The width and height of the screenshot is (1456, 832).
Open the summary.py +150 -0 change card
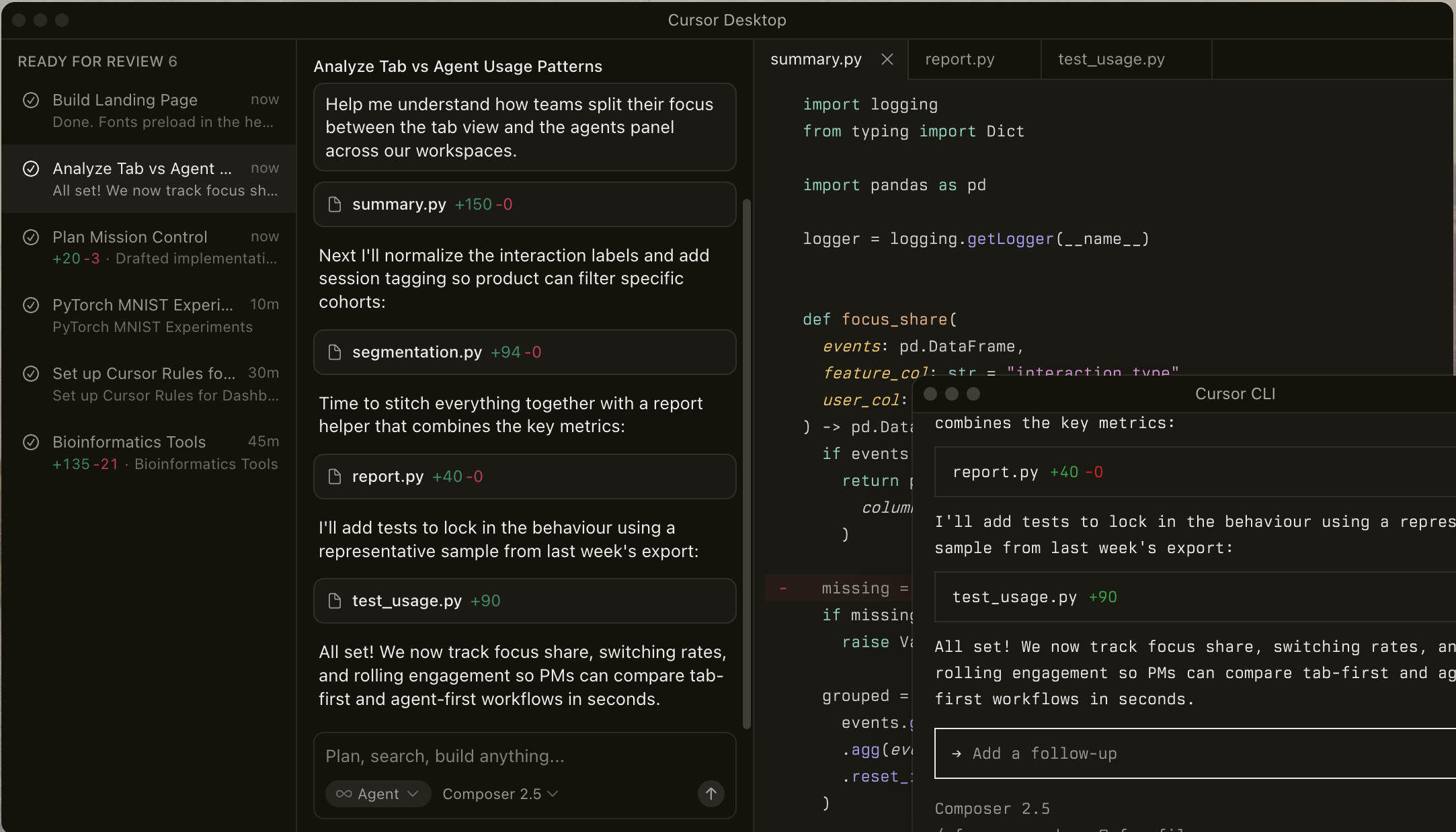(524, 204)
